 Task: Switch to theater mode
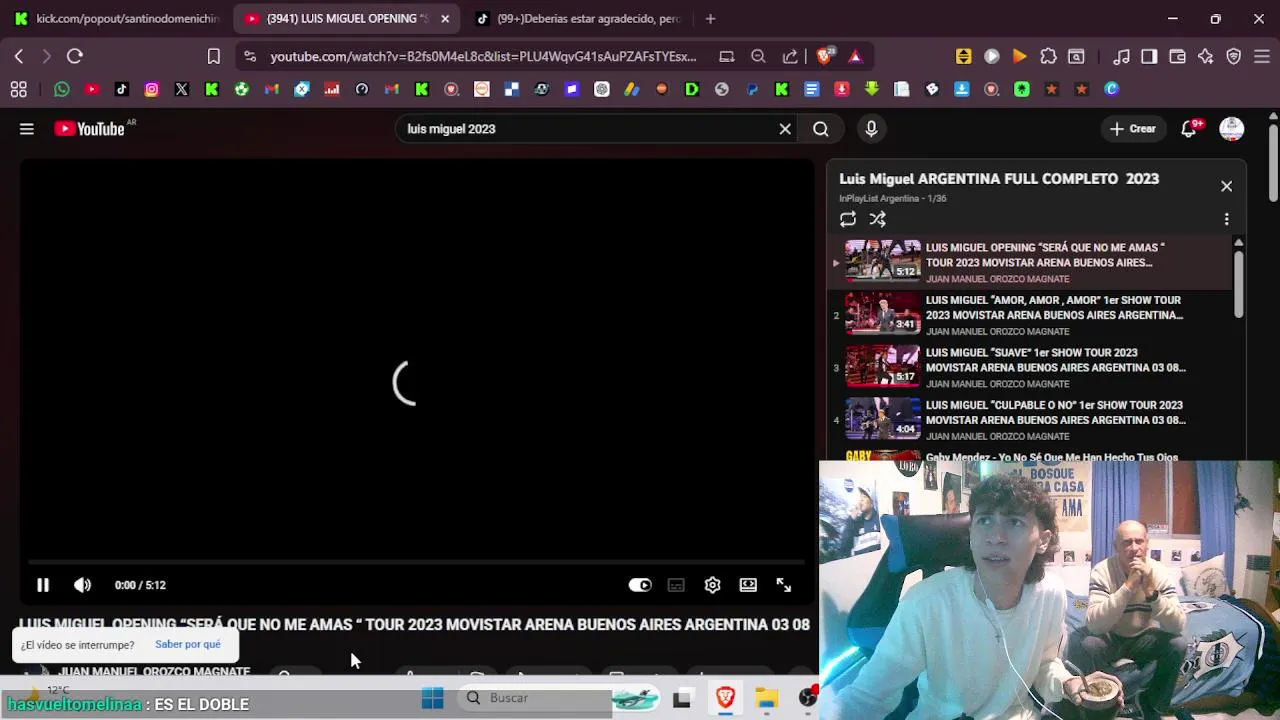click(748, 585)
